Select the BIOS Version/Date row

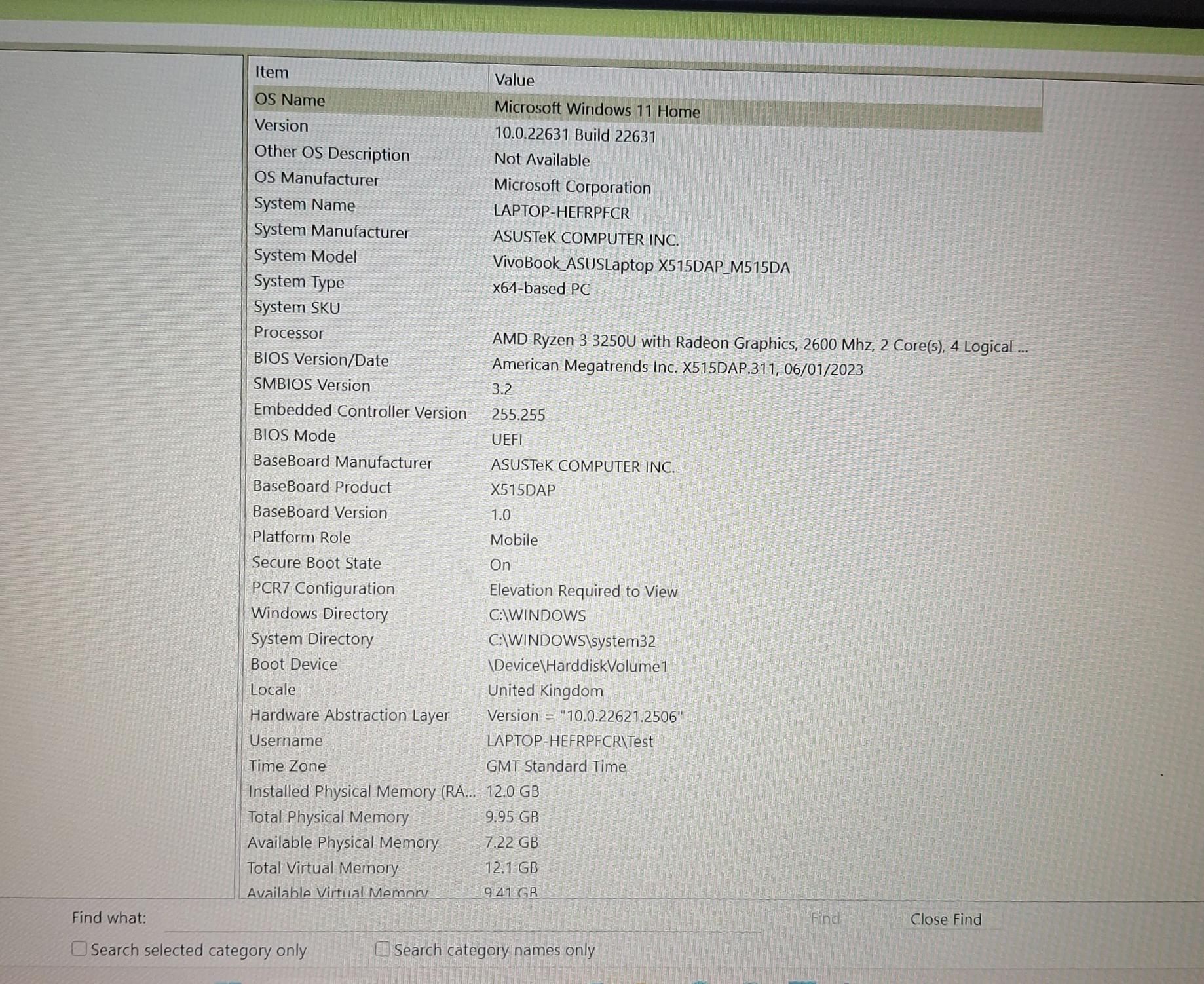[x=321, y=360]
